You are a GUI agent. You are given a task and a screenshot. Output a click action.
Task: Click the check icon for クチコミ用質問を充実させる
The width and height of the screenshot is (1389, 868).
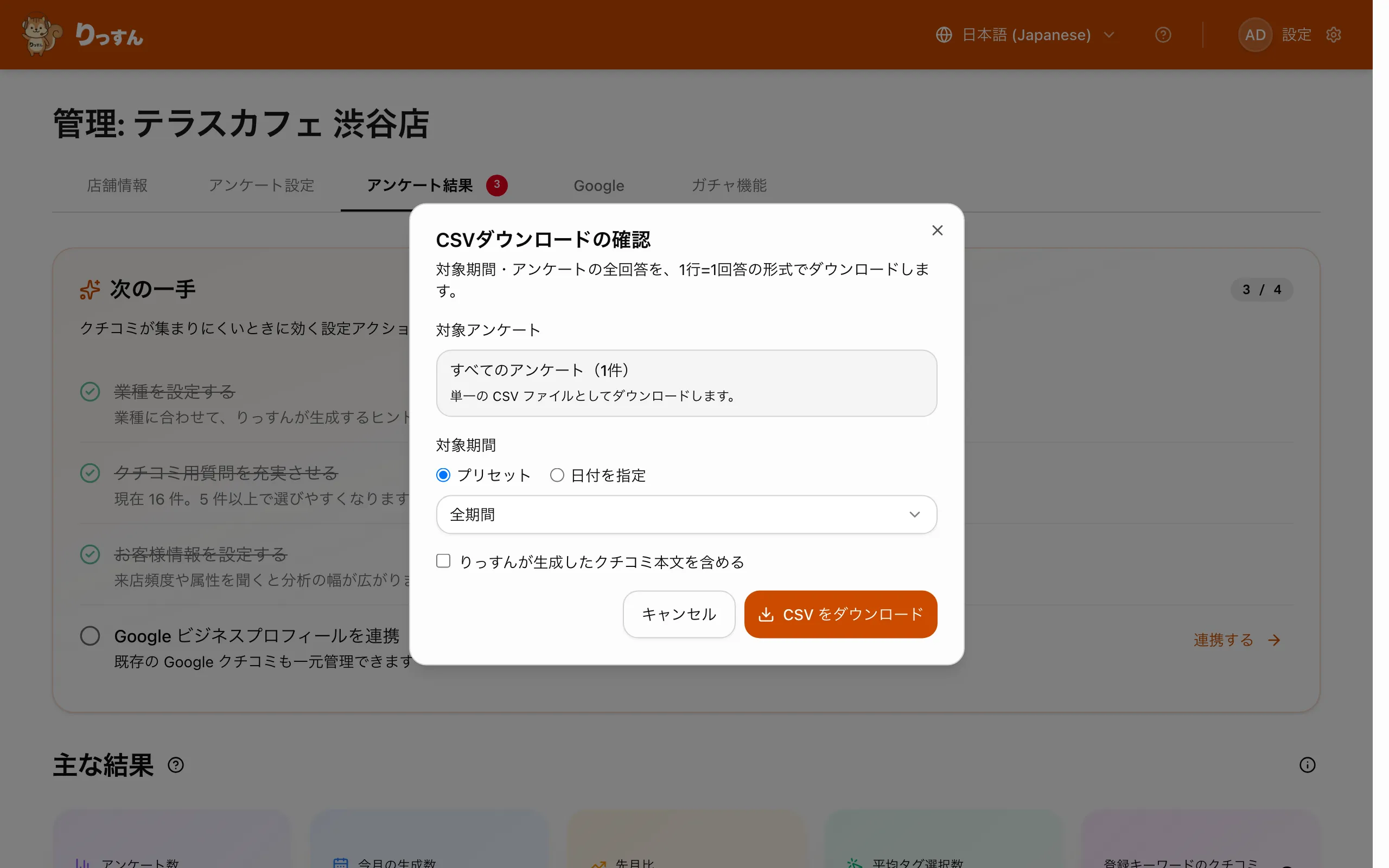[90, 473]
